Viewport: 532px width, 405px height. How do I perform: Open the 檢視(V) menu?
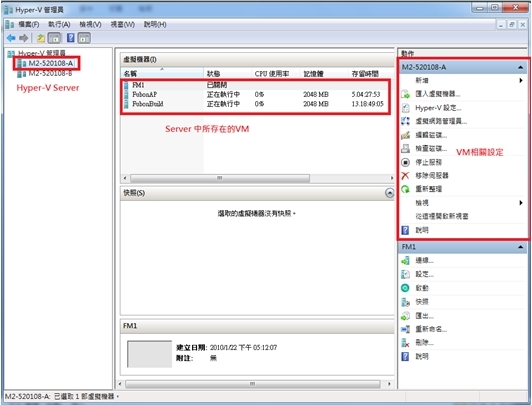pyautogui.click(x=90, y=24)
